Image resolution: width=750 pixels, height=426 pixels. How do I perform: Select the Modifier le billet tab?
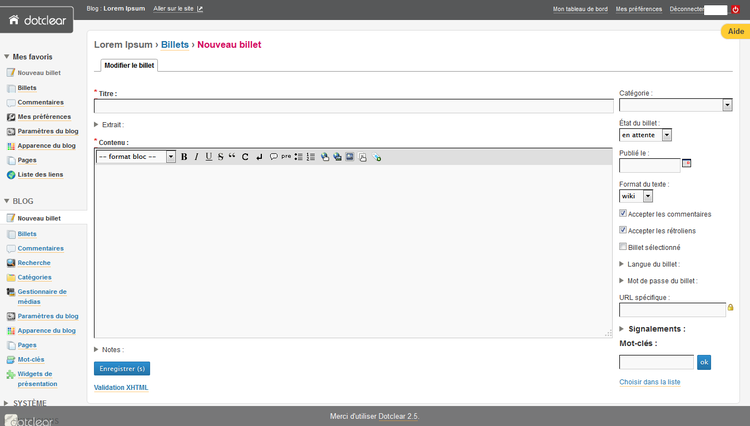point(128,65)
